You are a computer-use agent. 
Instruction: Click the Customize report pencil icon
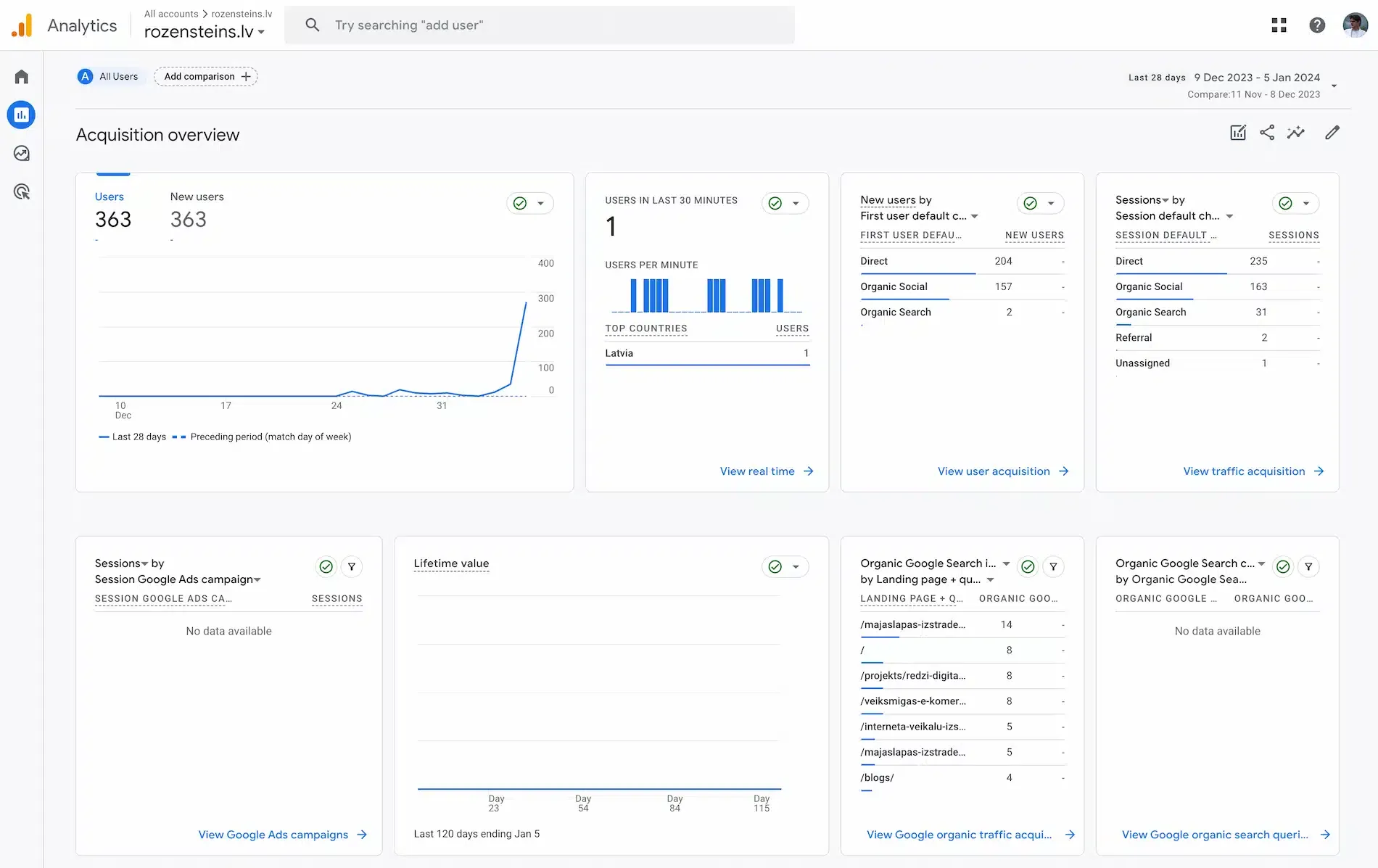pos(1332,133)
